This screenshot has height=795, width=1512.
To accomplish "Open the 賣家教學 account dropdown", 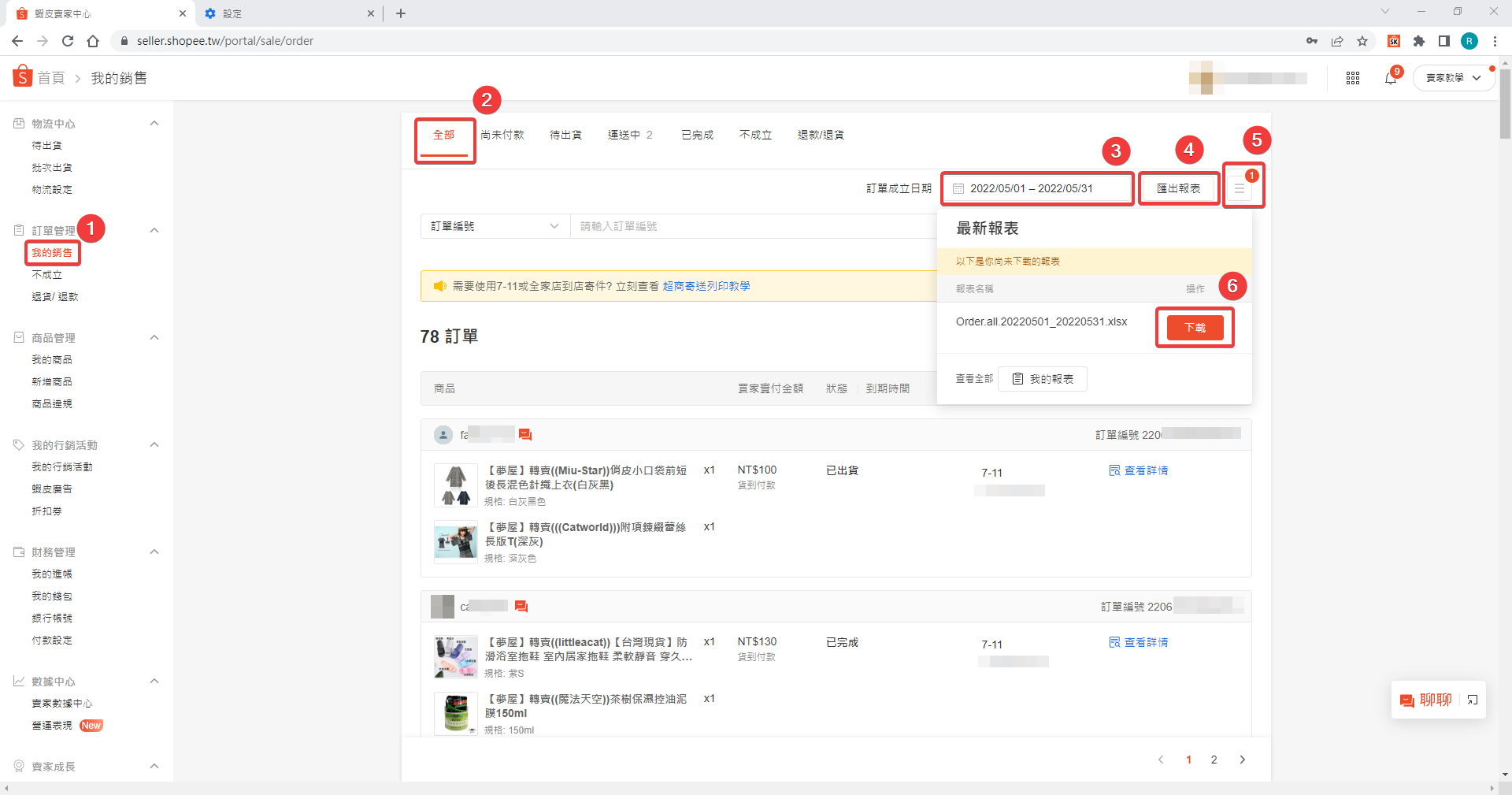I will tap(1453, 78).
